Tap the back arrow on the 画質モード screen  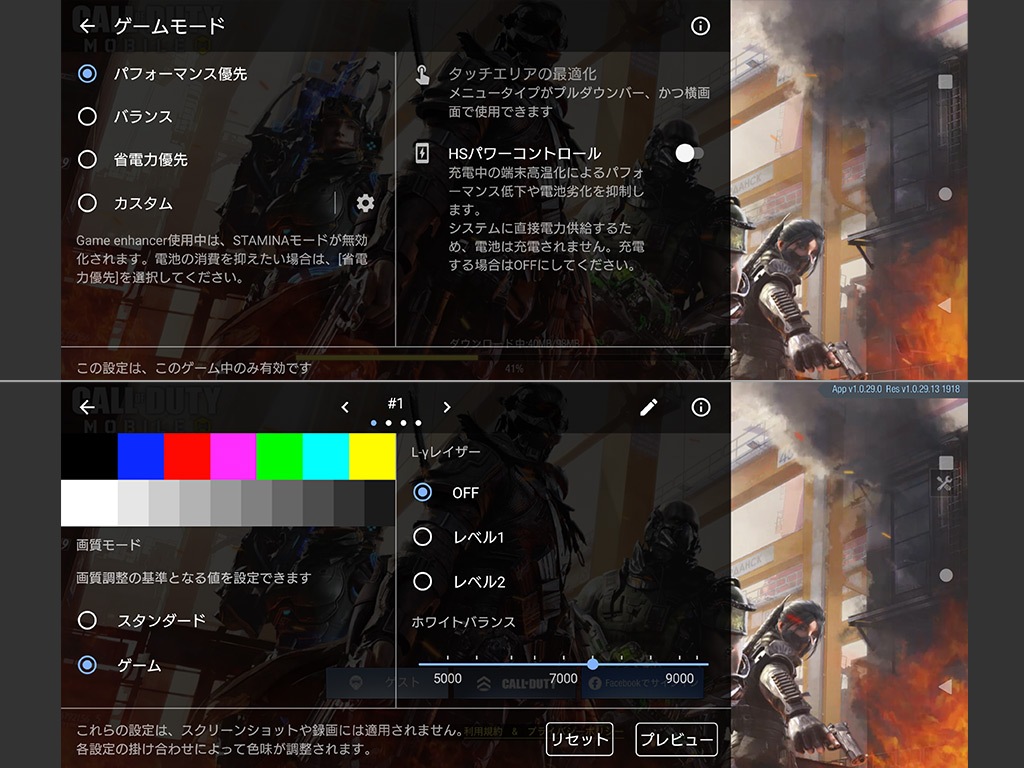[x=87, y=408]
